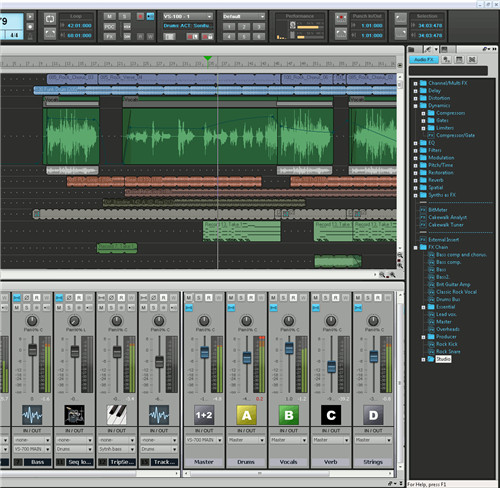Select Classic Rock Vocal FX chain

click(456, 292)
